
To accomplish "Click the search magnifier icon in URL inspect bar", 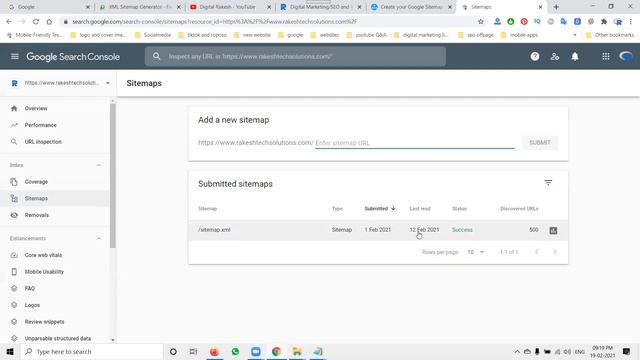I will tap(157, 56).
